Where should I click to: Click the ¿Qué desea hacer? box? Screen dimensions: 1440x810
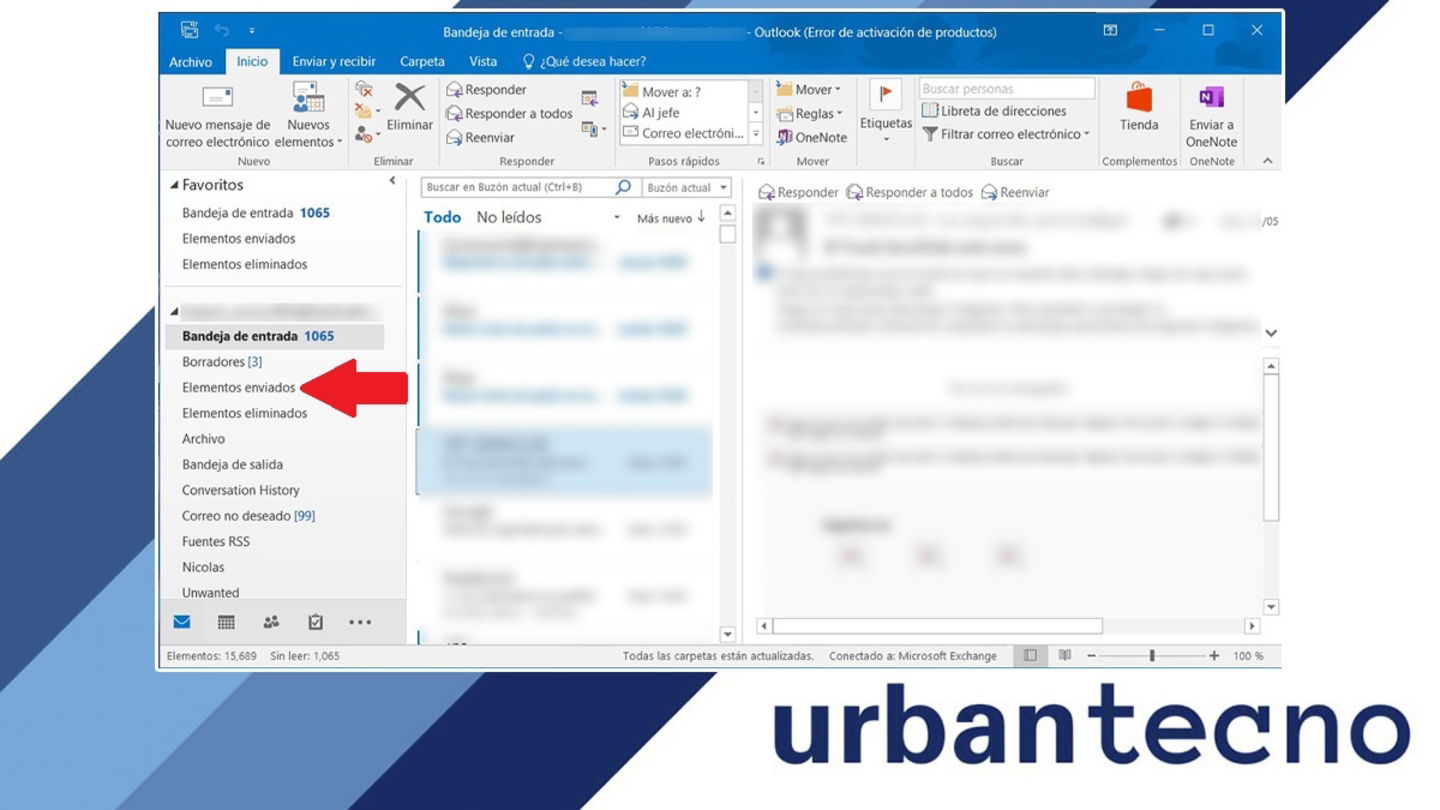585,61
